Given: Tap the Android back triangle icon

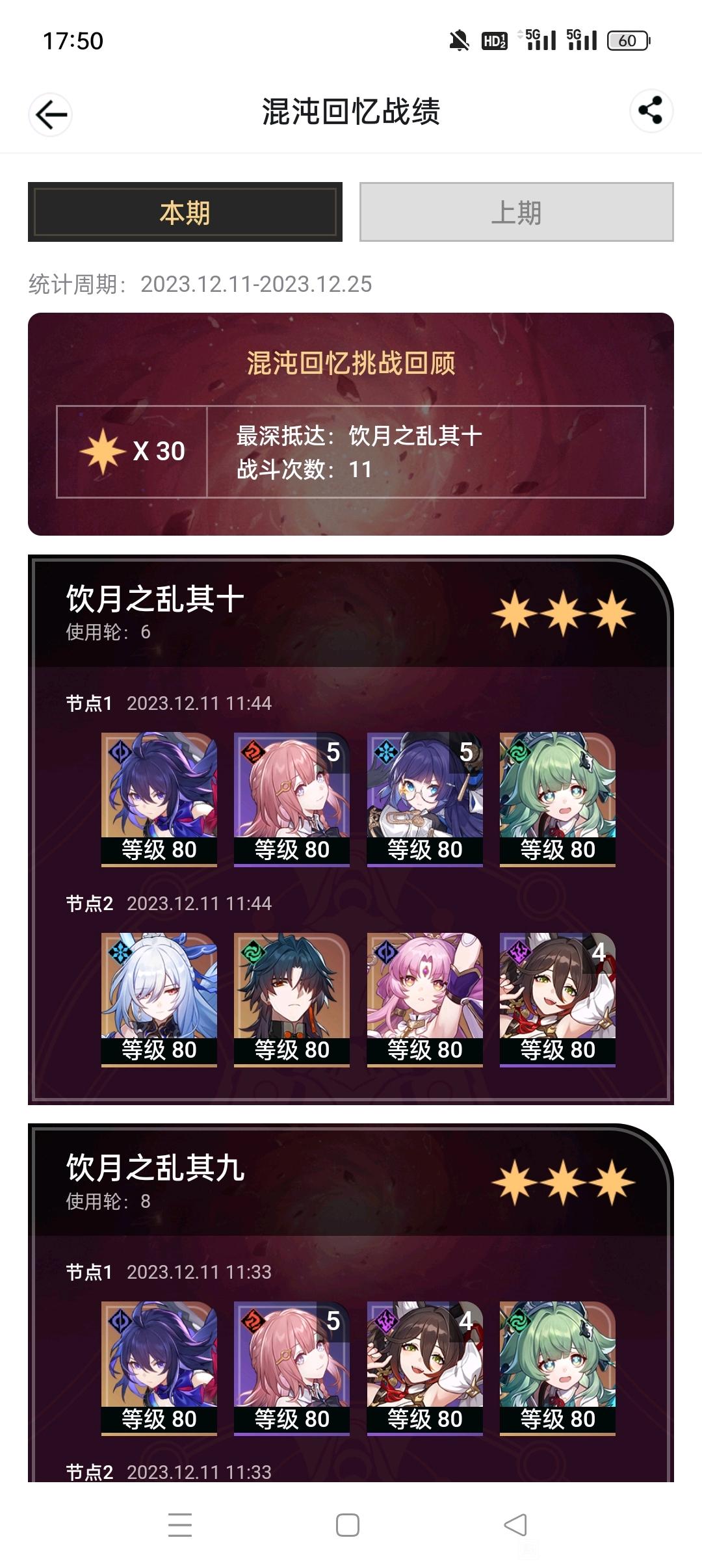Looking at the screenshot, I should (x=515, y=1524).
